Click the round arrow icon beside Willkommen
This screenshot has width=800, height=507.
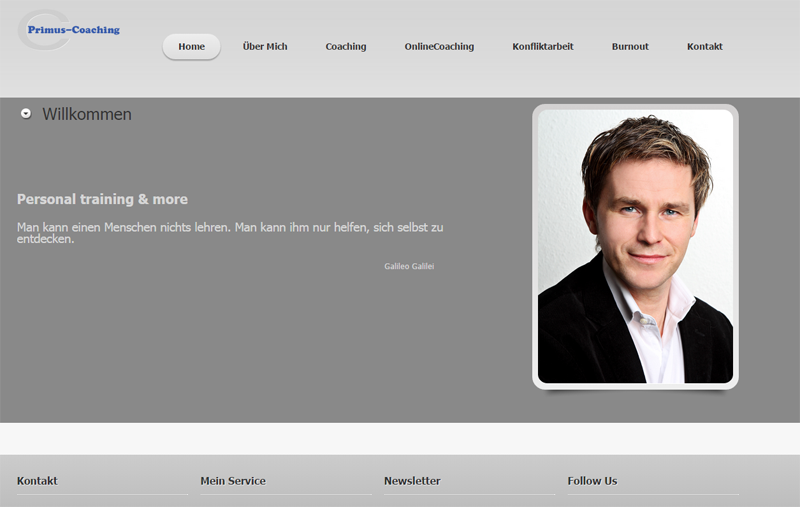[26, 114]
